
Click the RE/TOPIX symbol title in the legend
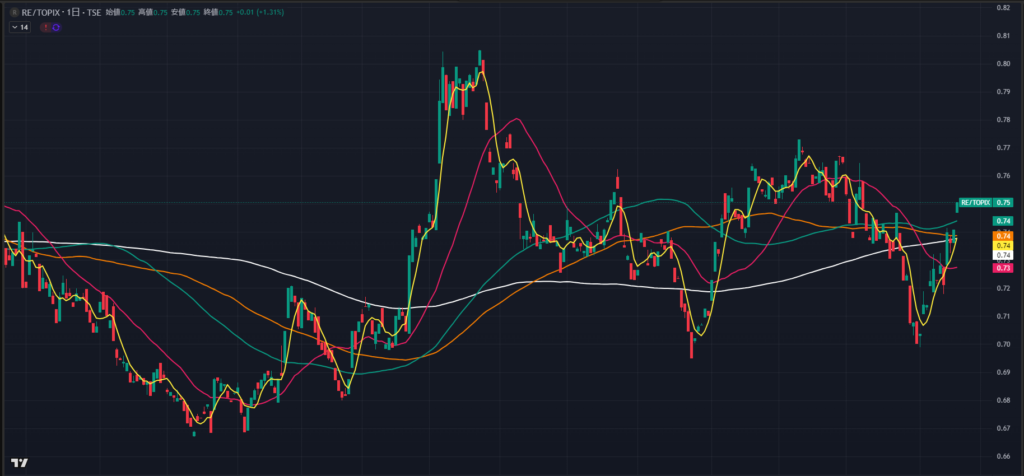tap(41, 12)
